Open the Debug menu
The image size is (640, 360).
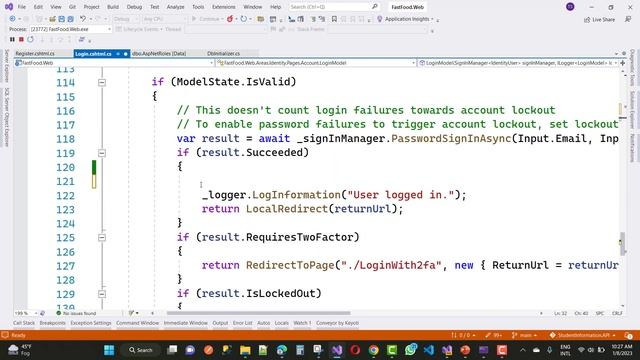134,7
